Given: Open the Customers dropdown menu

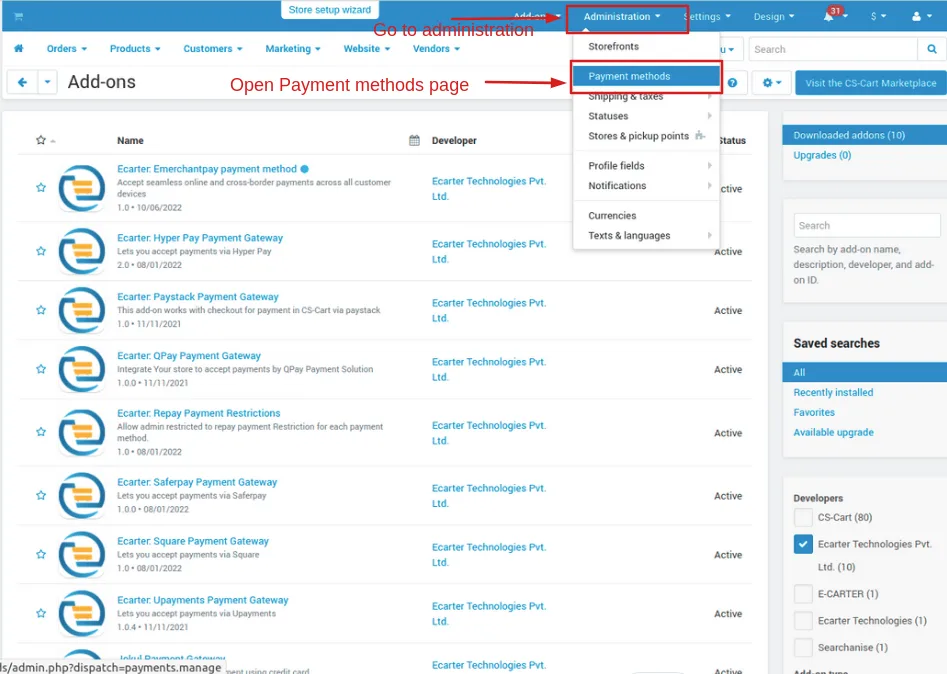Looking at the screenshot, I should 213,48.
